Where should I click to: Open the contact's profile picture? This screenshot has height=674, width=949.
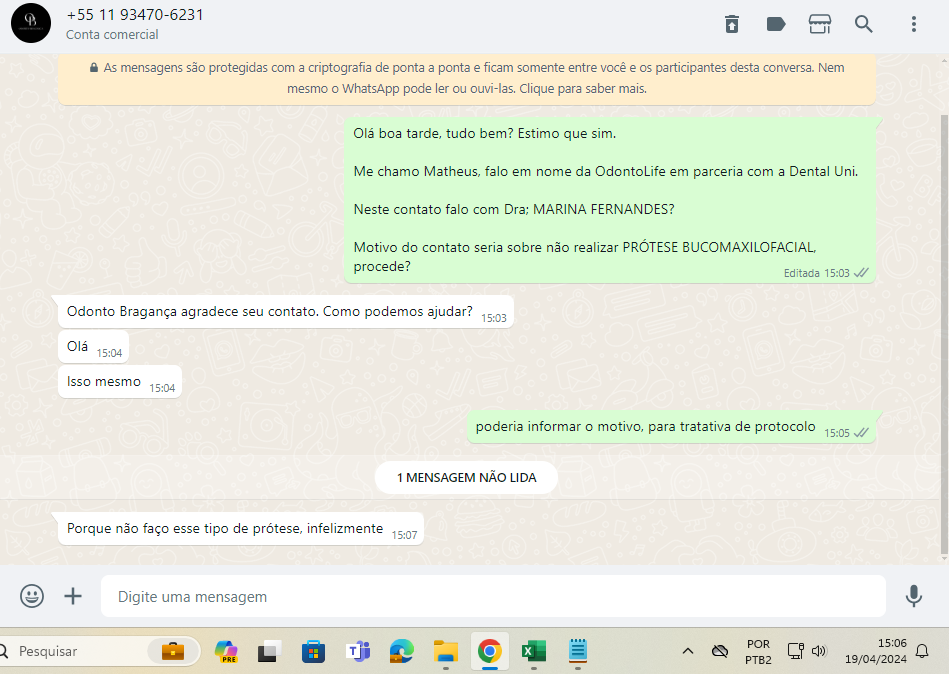(x=31, y=23)
